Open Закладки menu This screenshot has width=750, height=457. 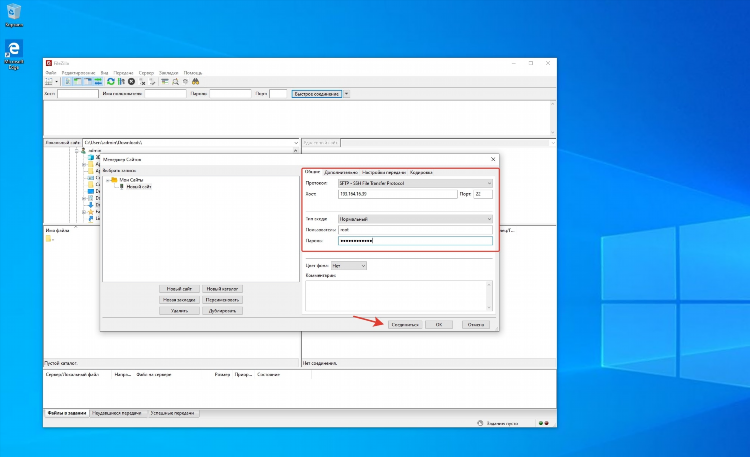[169, 73]
